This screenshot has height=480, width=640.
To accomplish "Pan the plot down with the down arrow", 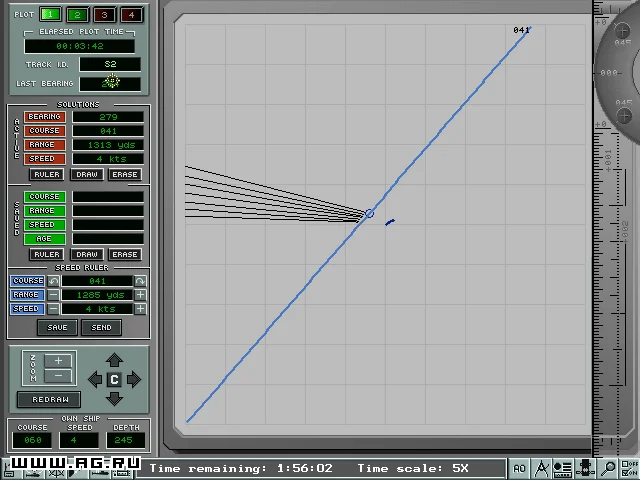I will [x=114, y=399].
